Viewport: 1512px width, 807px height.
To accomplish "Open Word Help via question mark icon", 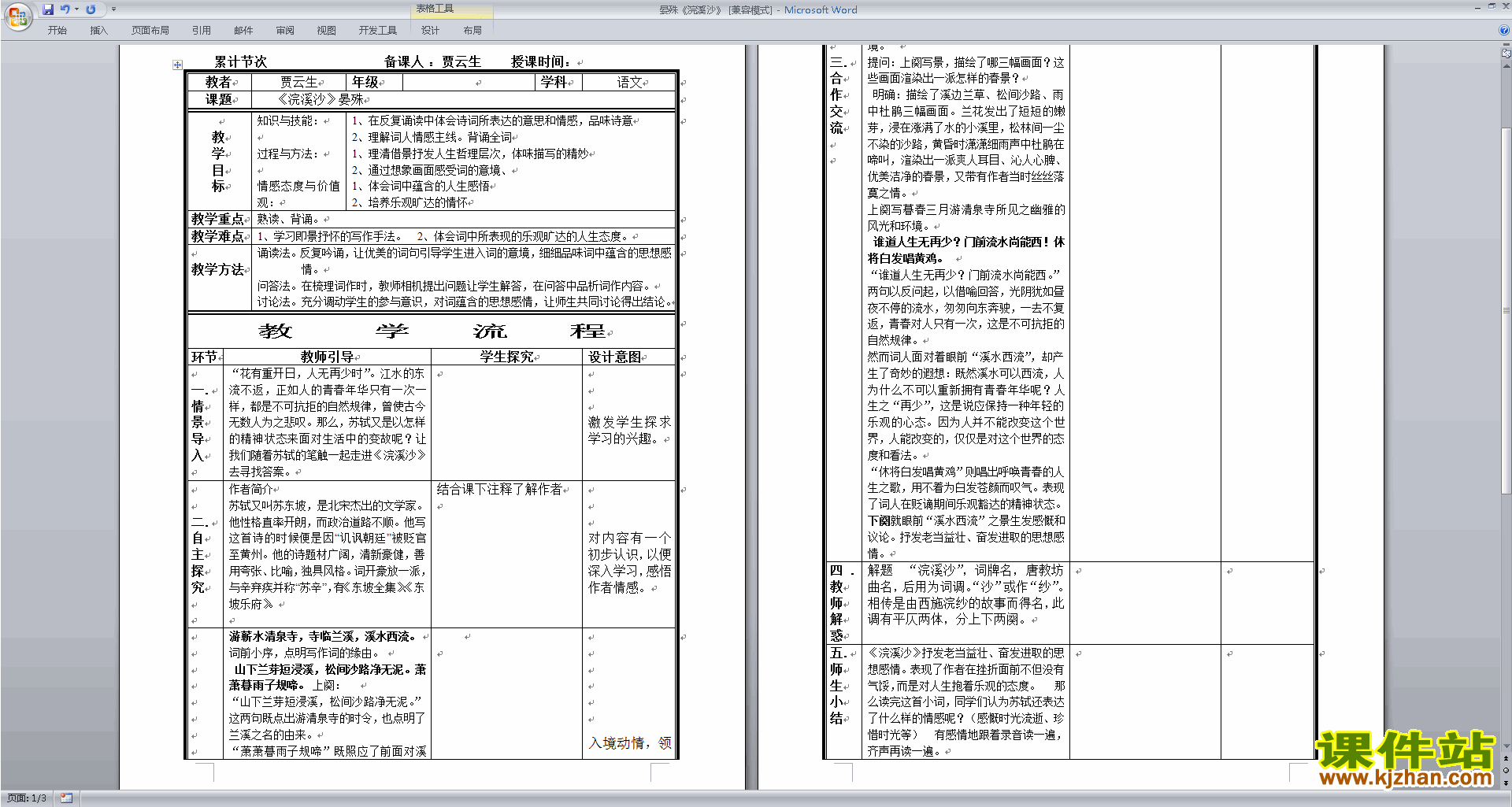I will 1504,30.
